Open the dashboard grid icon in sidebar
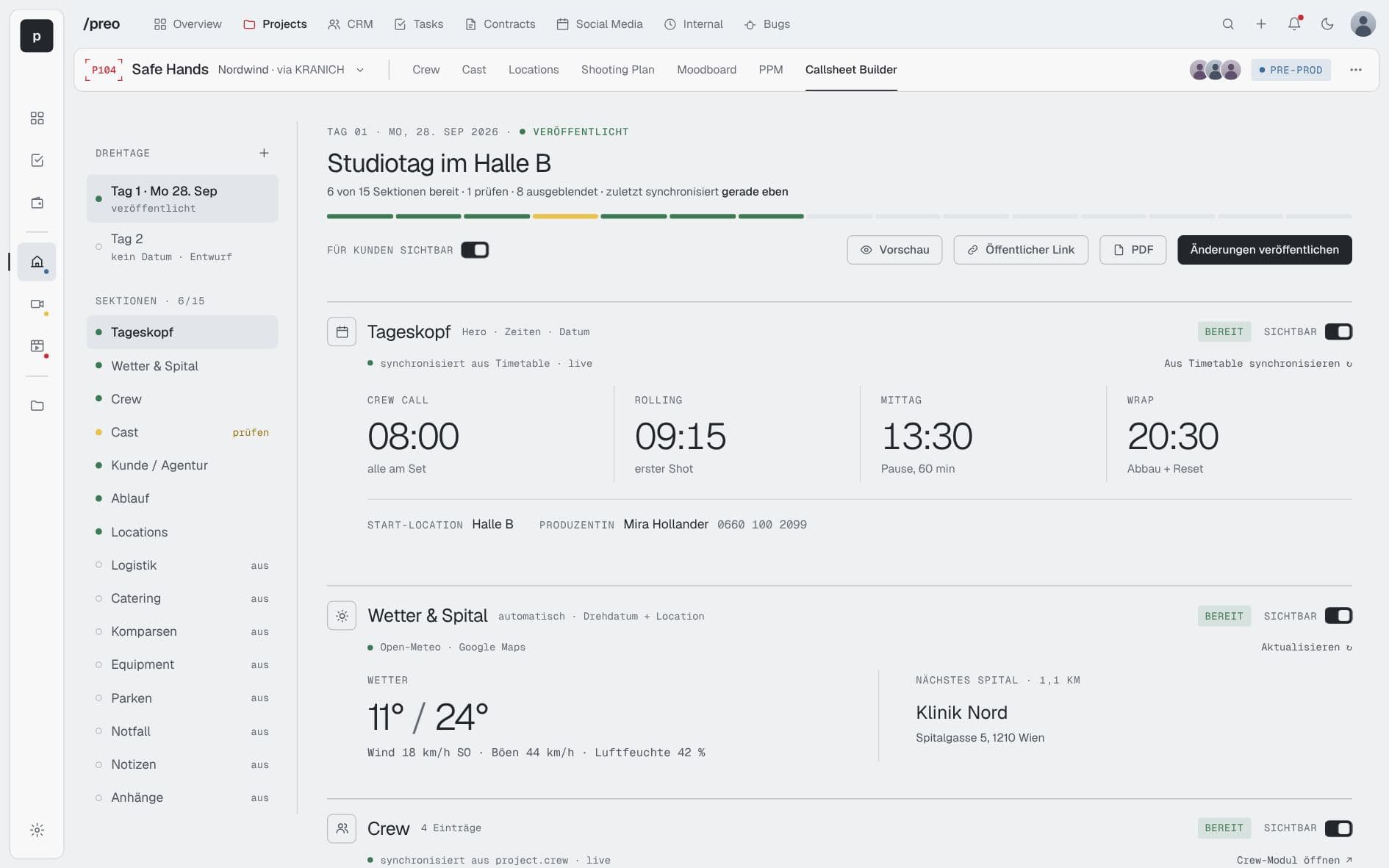The image size is (1389, 868). 37,118
